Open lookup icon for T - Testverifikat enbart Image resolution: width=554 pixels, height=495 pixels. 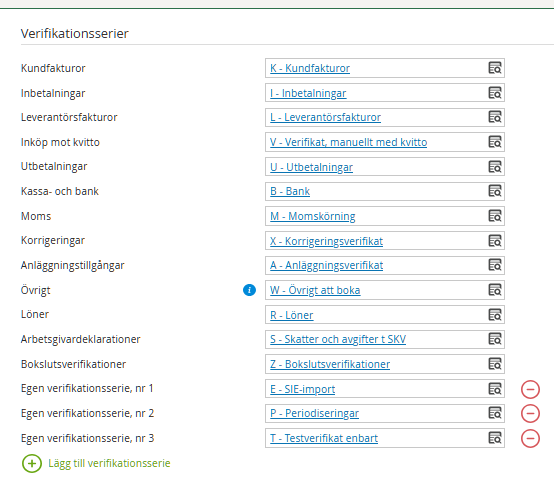495,438
